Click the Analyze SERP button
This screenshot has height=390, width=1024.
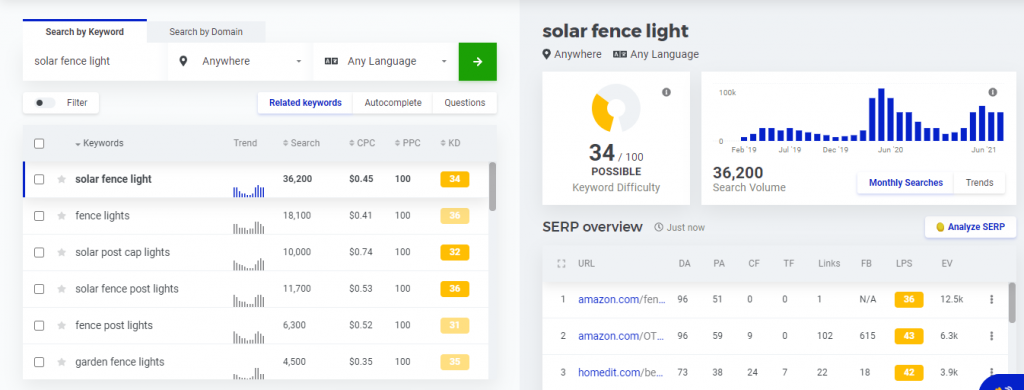coord(970,227)
